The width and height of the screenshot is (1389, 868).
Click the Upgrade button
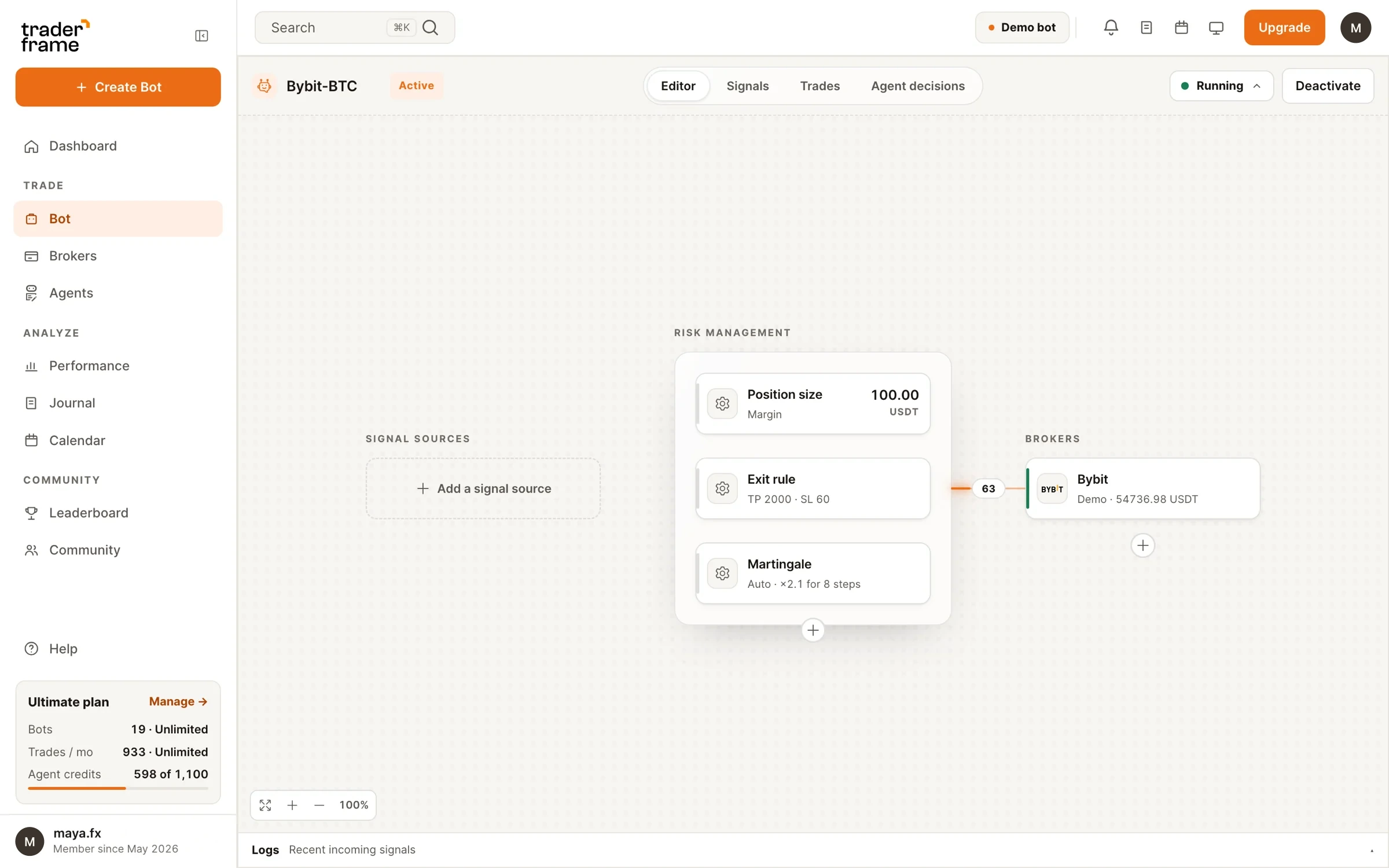pos(1284,27)
